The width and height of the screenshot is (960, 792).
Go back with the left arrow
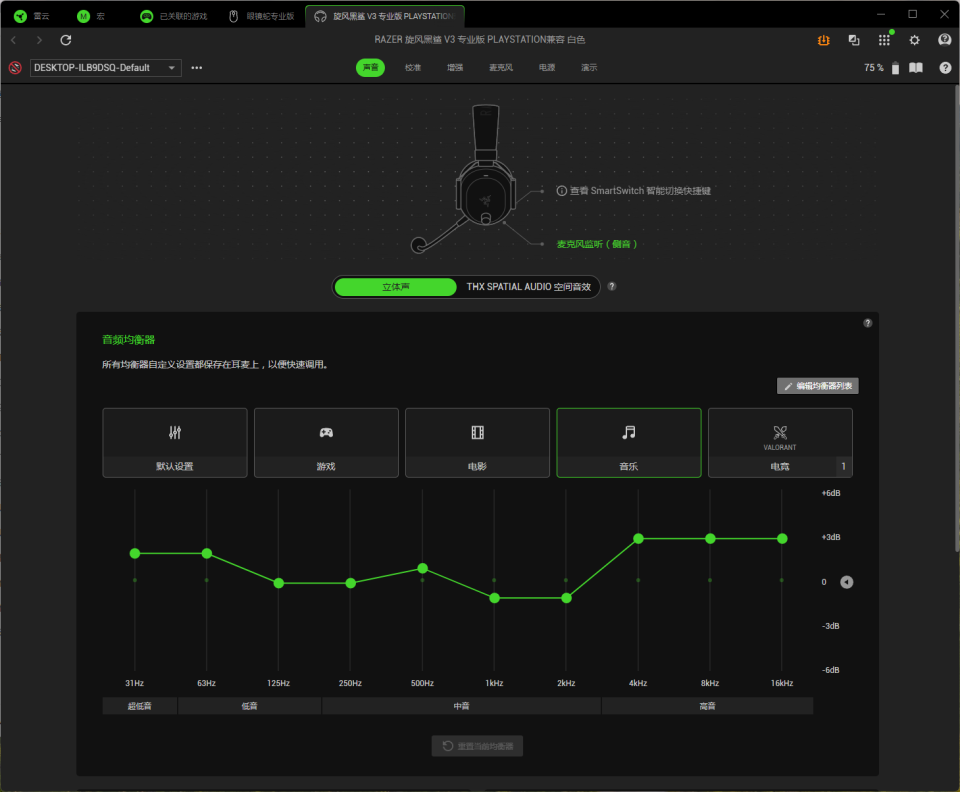pyautogui.click(x=13, y=40)
